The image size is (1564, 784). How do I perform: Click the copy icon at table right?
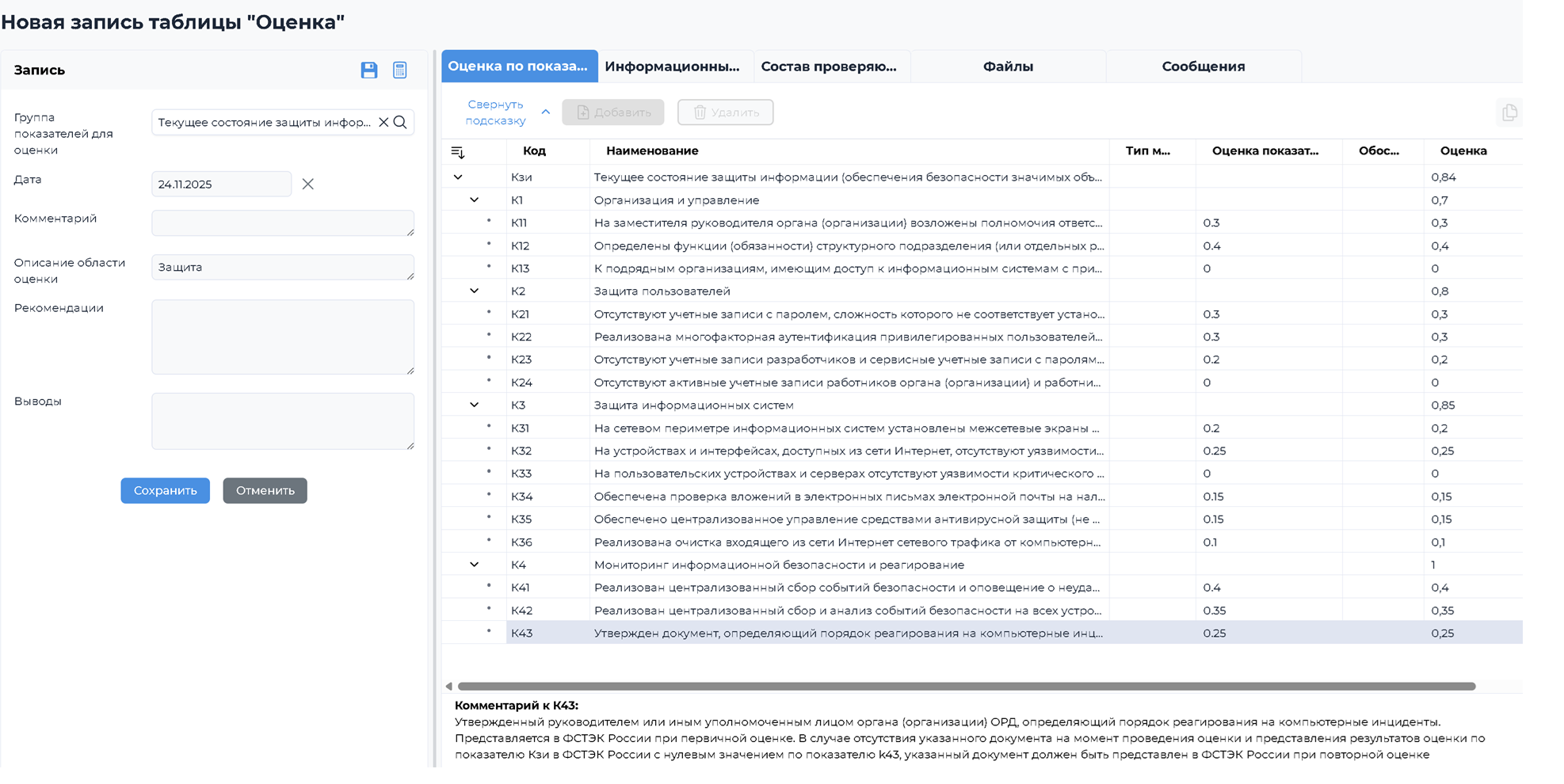(x=1509, y=112)
